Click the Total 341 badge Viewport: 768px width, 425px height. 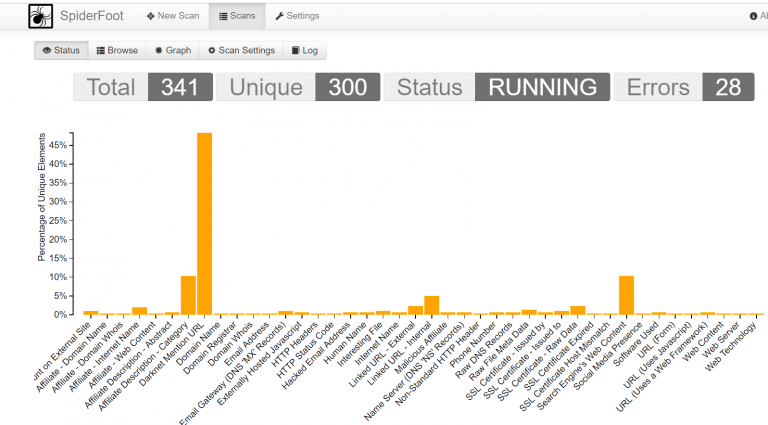click(143, 87)
